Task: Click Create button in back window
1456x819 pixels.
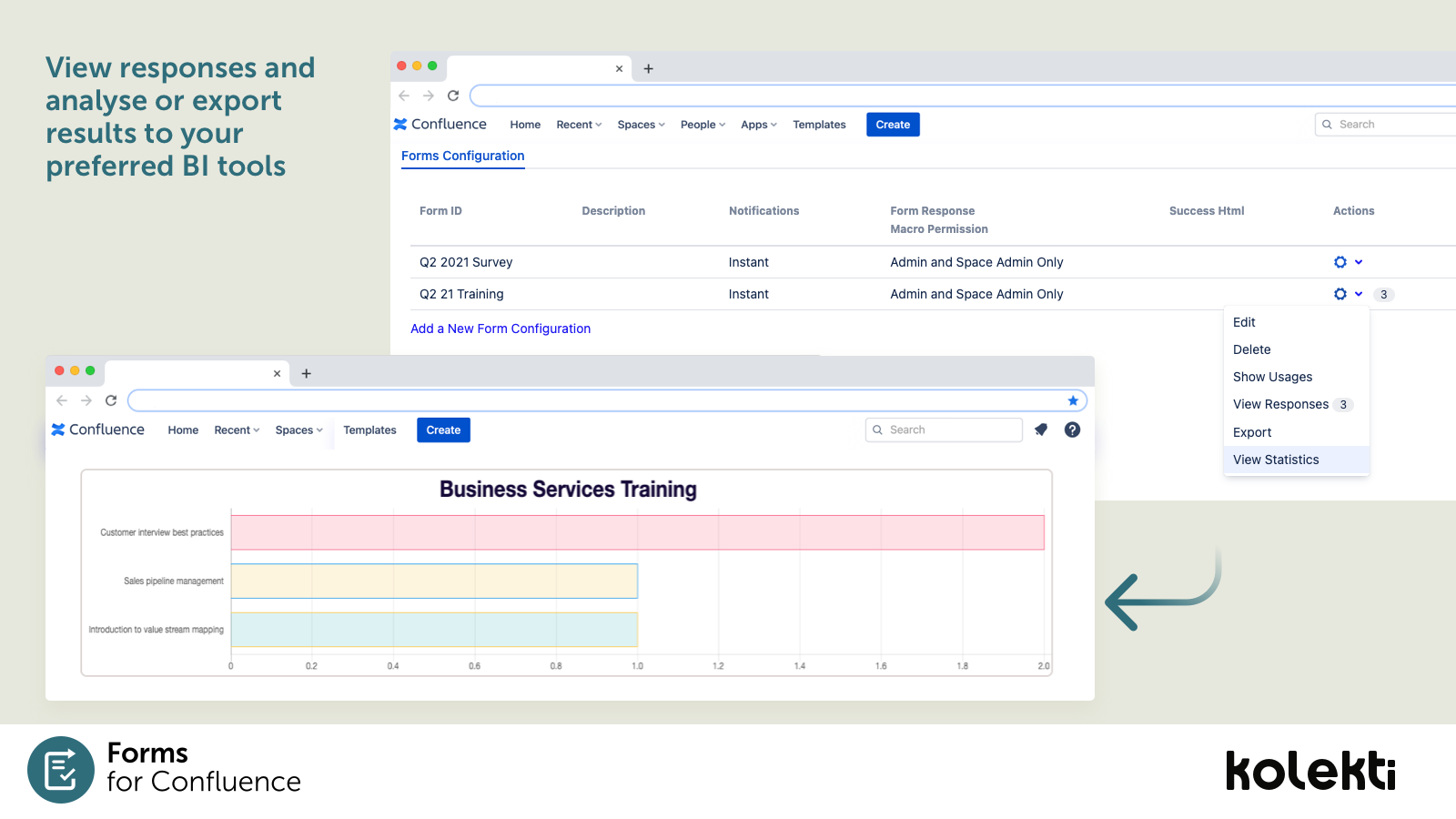Action: click(x=893, y=125)
